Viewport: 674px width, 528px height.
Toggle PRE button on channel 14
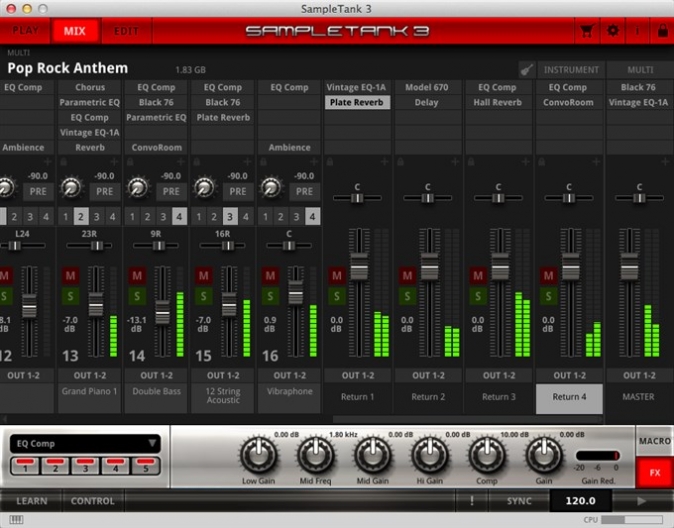point(171,191)
